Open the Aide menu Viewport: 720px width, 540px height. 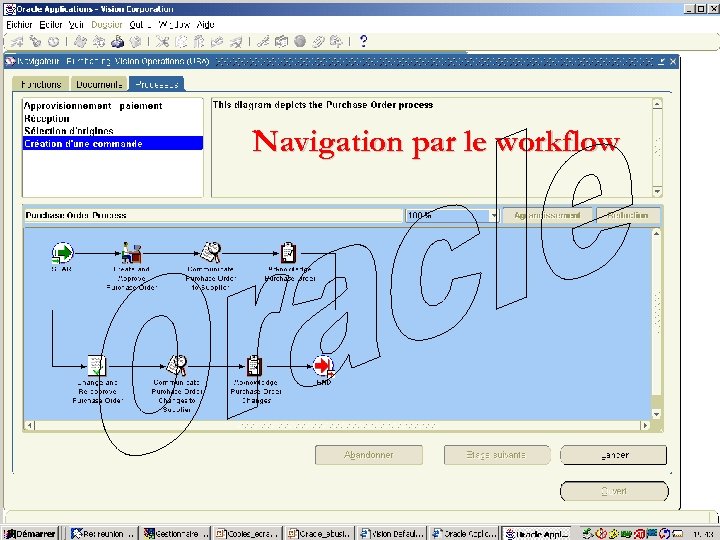(x=205, y=25)
